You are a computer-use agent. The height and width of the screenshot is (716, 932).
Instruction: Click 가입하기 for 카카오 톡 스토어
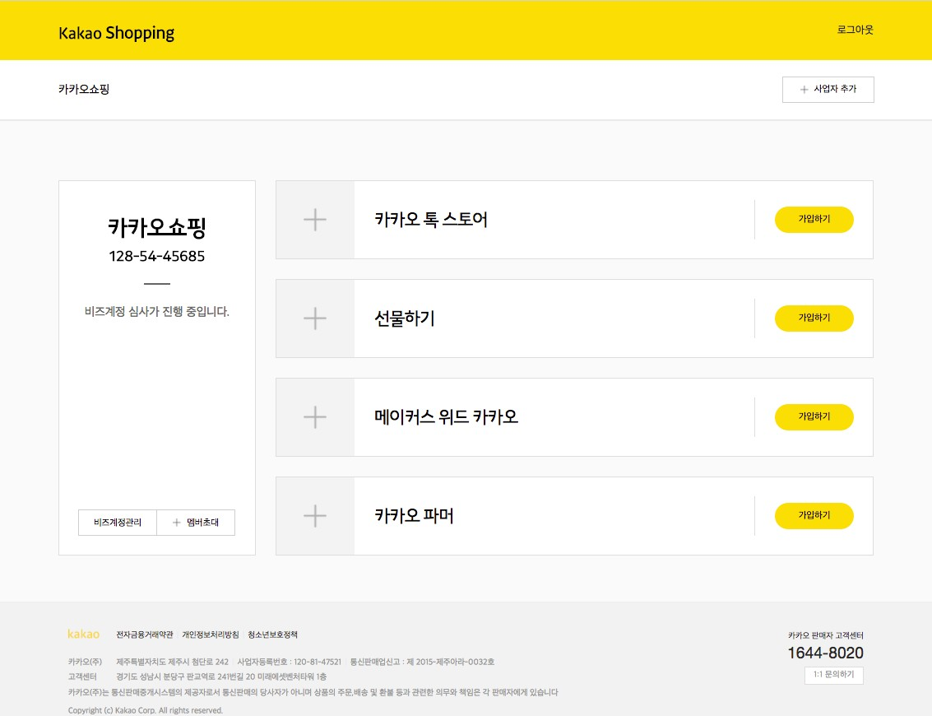(x=814, y=219)
